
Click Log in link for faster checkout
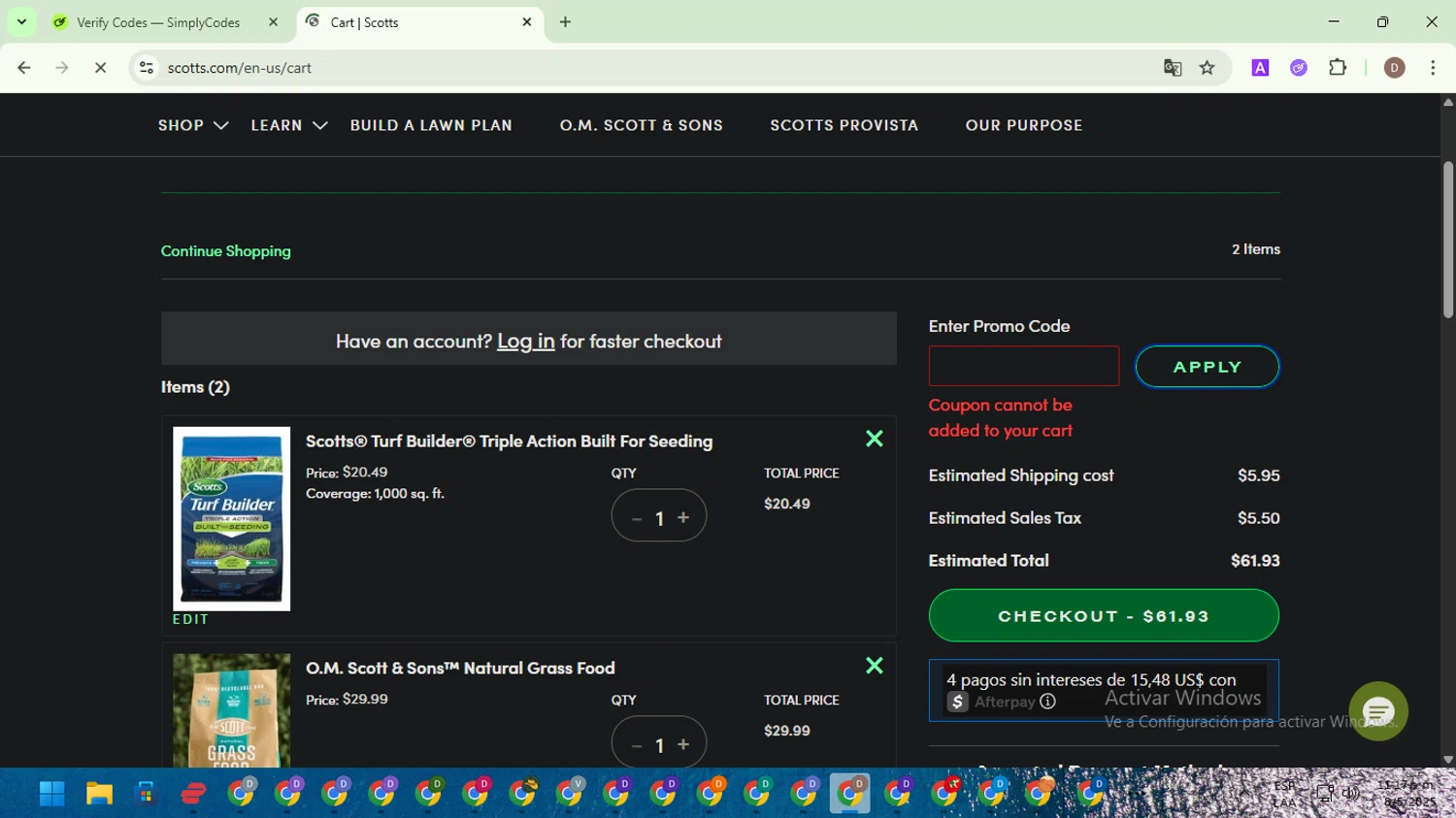526,342
